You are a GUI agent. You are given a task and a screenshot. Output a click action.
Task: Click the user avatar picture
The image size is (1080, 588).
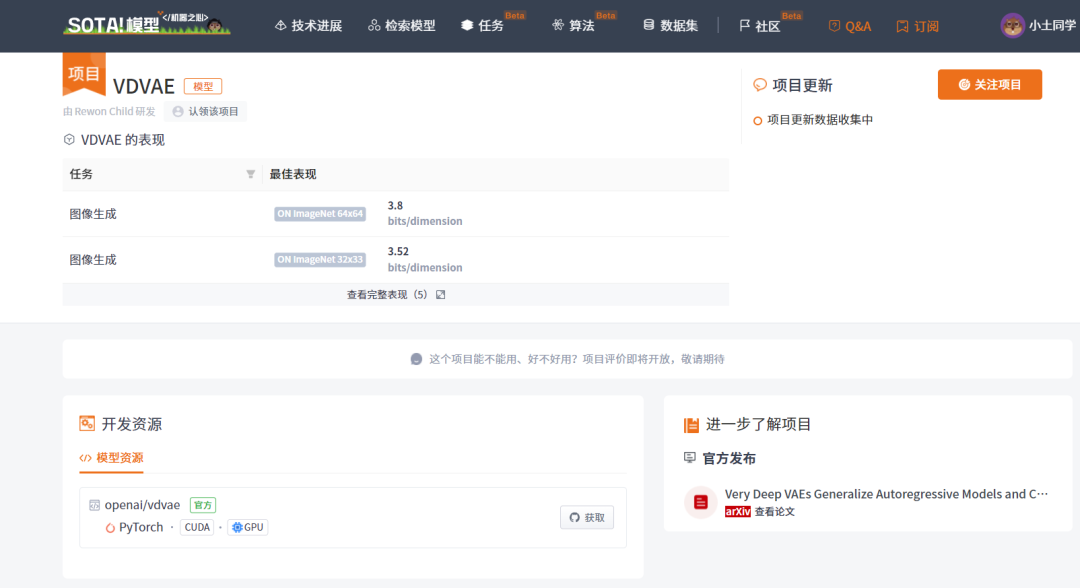[1012, 25]
